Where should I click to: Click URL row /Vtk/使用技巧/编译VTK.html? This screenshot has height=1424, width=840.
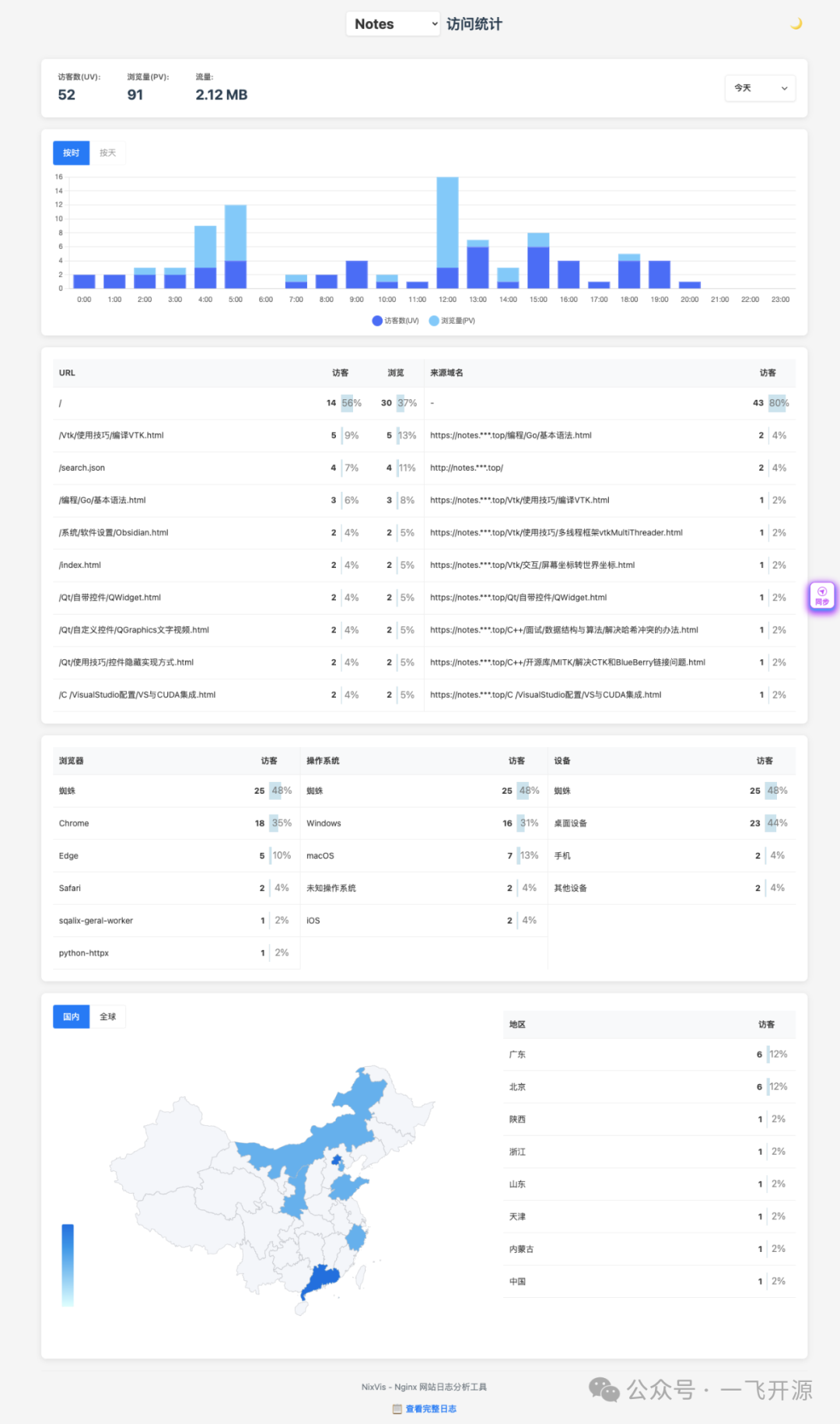click(x=238, y=435)
